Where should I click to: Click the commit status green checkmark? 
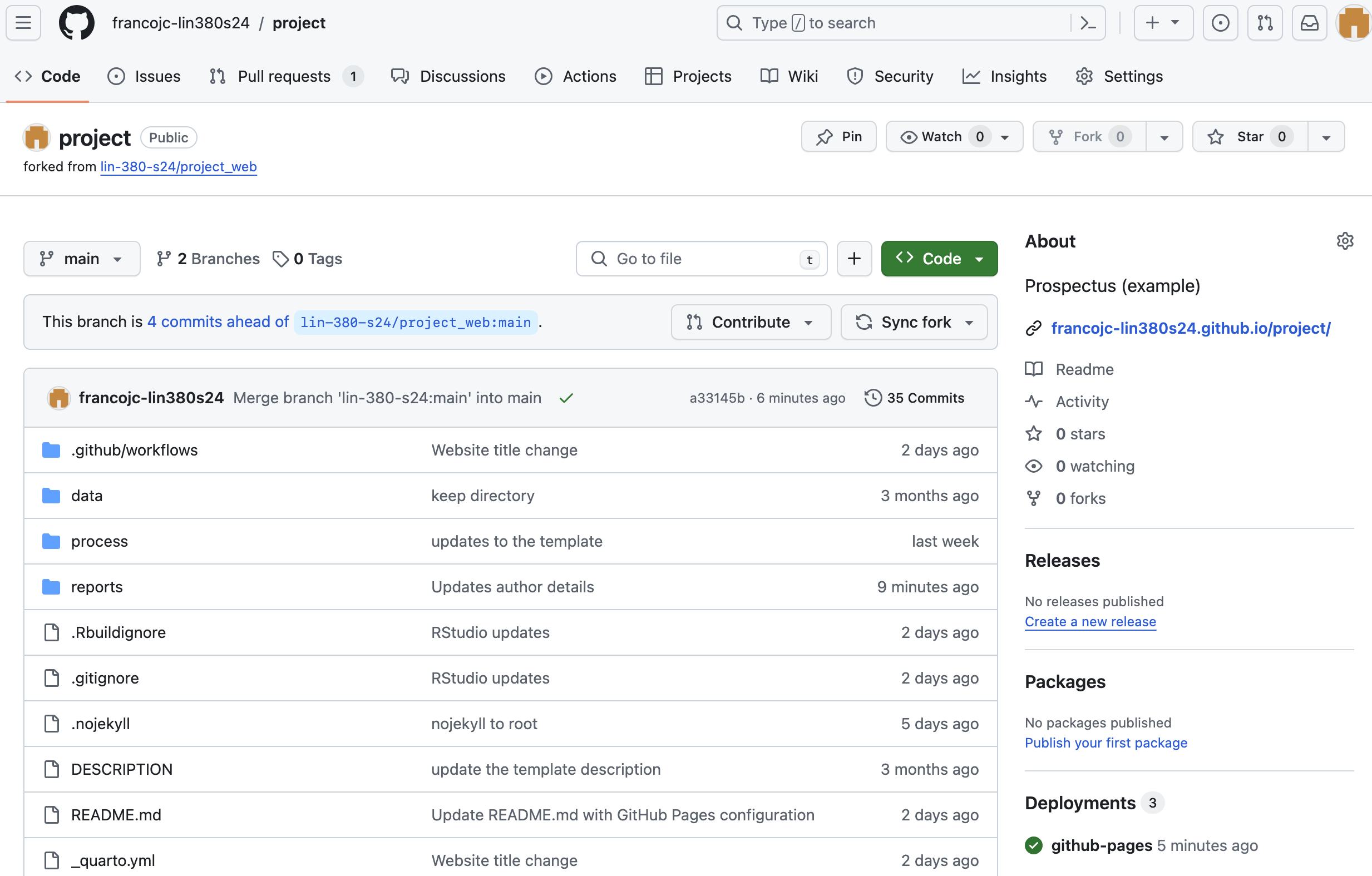tap(566, 398)
